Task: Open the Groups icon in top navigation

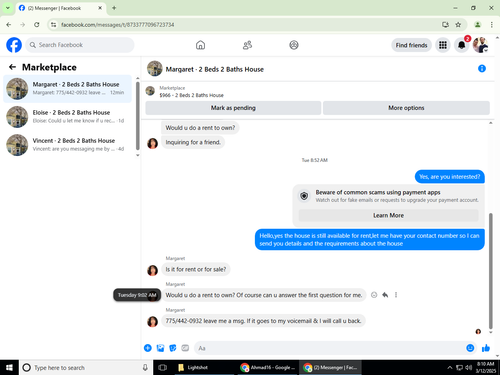Action: pos(294,45)
